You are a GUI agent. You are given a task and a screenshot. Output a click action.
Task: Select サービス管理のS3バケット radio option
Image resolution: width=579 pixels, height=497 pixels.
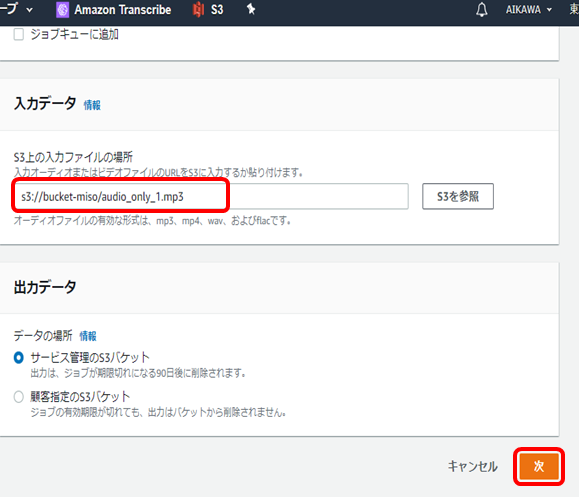18,357
